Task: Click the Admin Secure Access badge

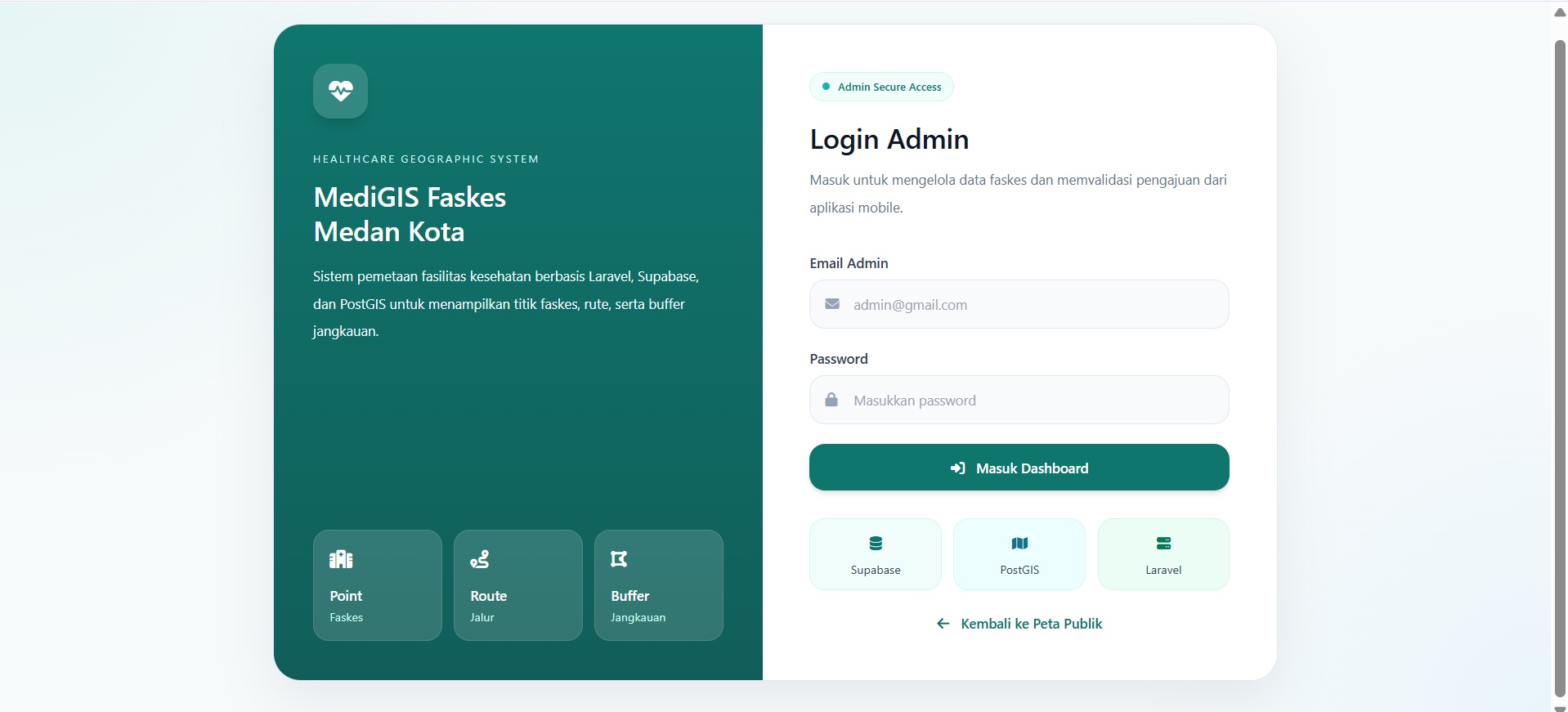Action: click(881, 87)
